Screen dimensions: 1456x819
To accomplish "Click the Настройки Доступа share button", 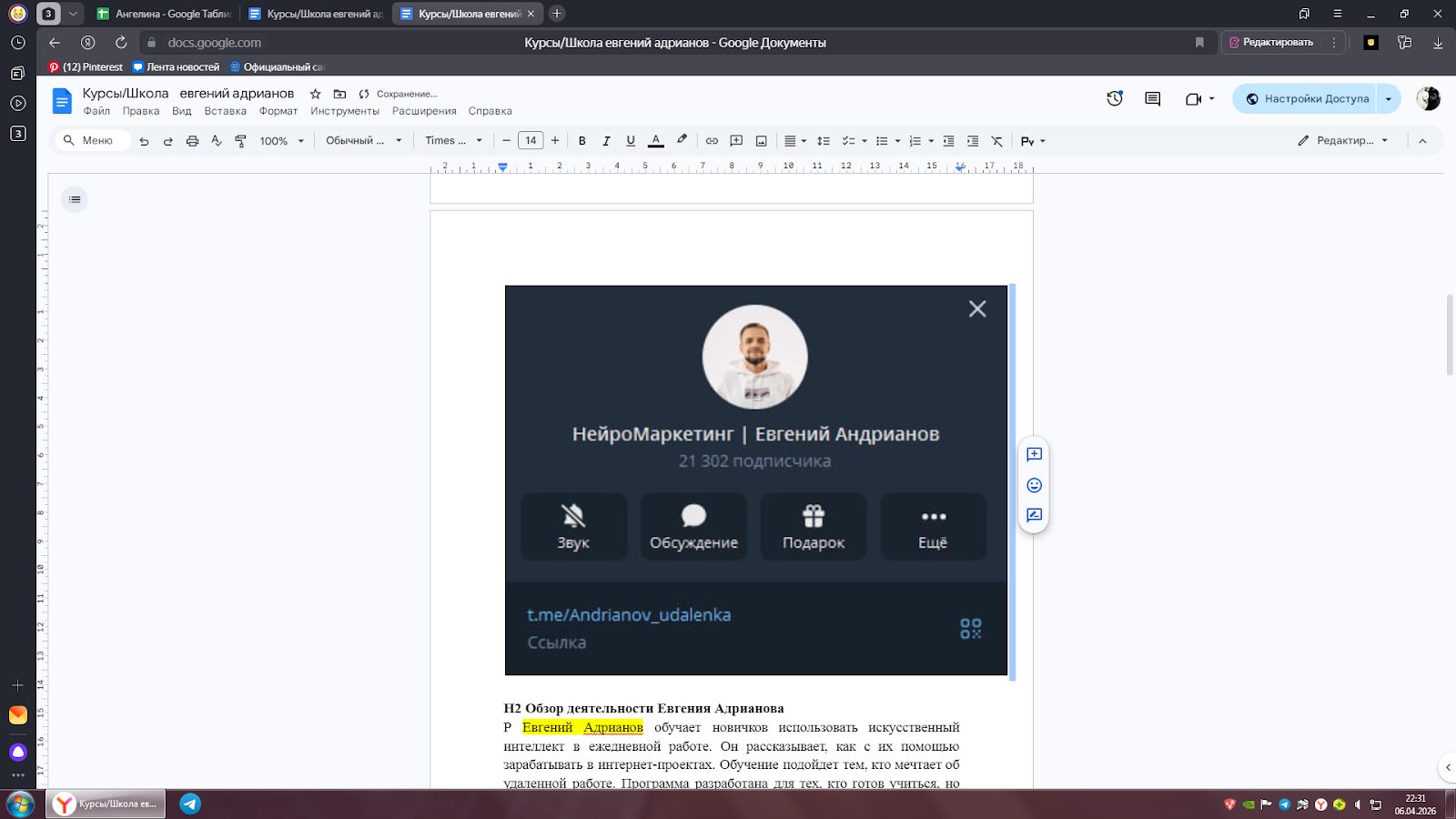I will [1306, 99].
